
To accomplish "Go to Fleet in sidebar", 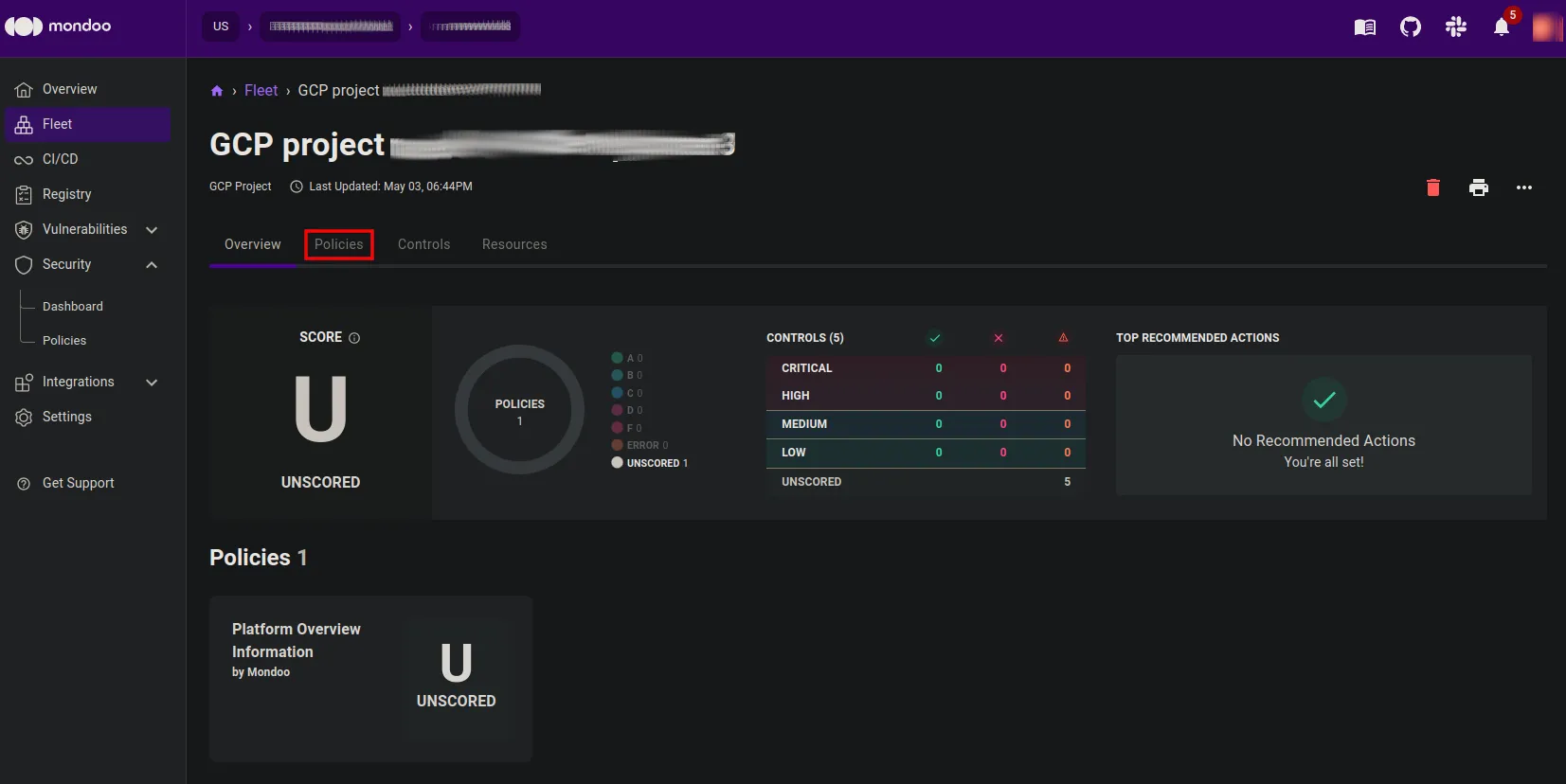I will [87, 125].
